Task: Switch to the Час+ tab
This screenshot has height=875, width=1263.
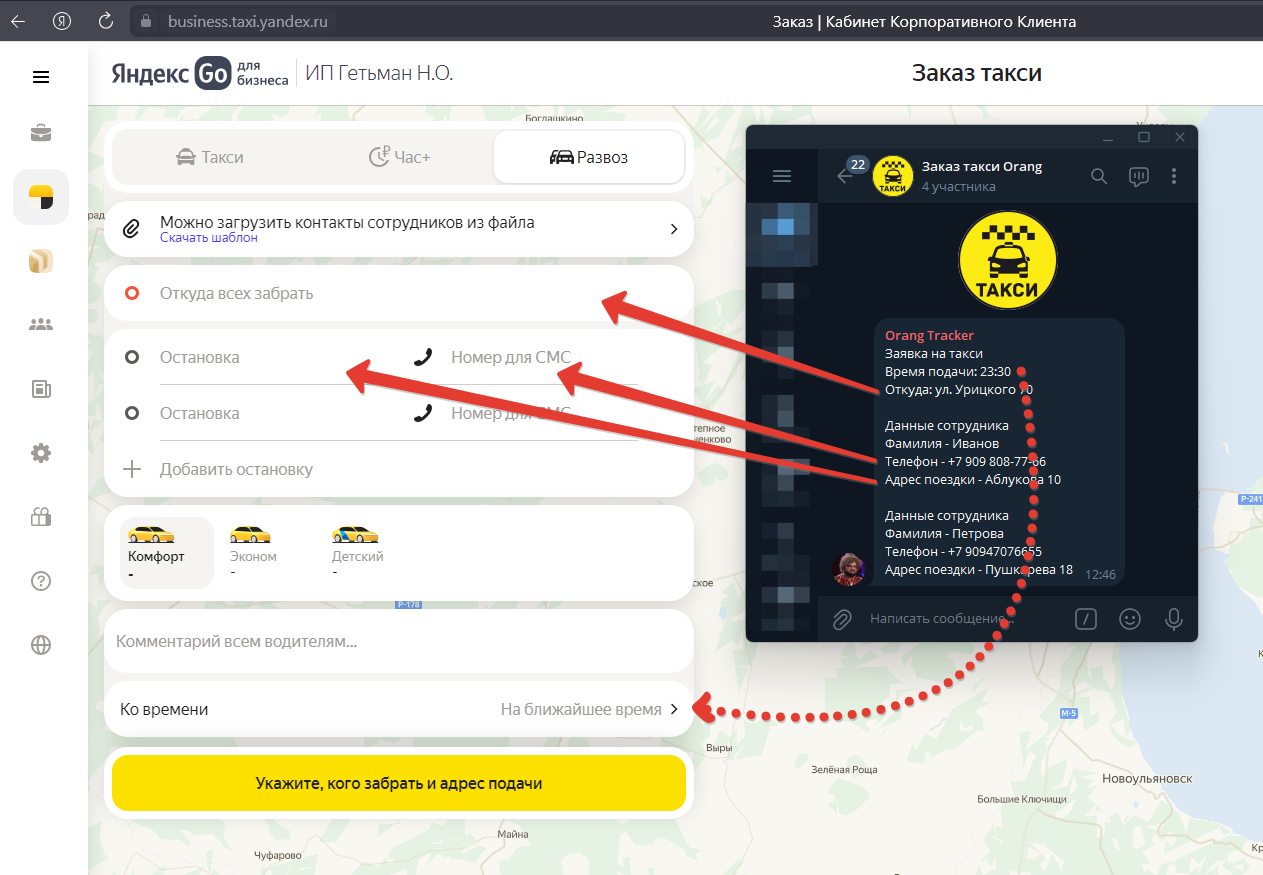Action: click(x=399, y=157)
